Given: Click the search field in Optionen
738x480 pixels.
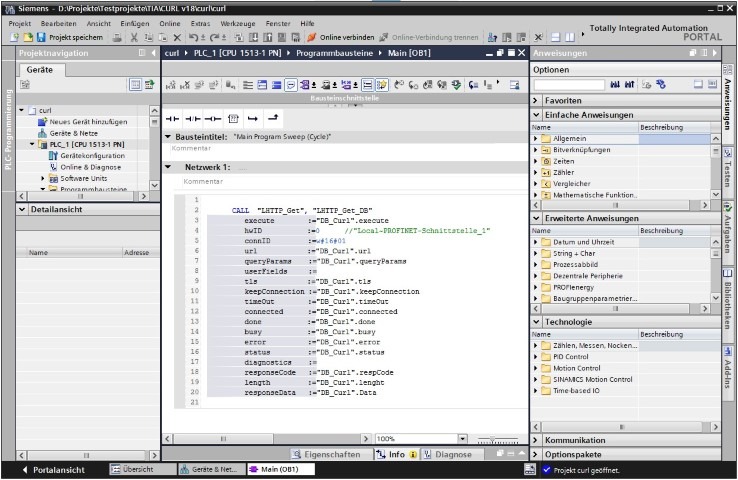Looking at the screenshot, I should (569, 85).
